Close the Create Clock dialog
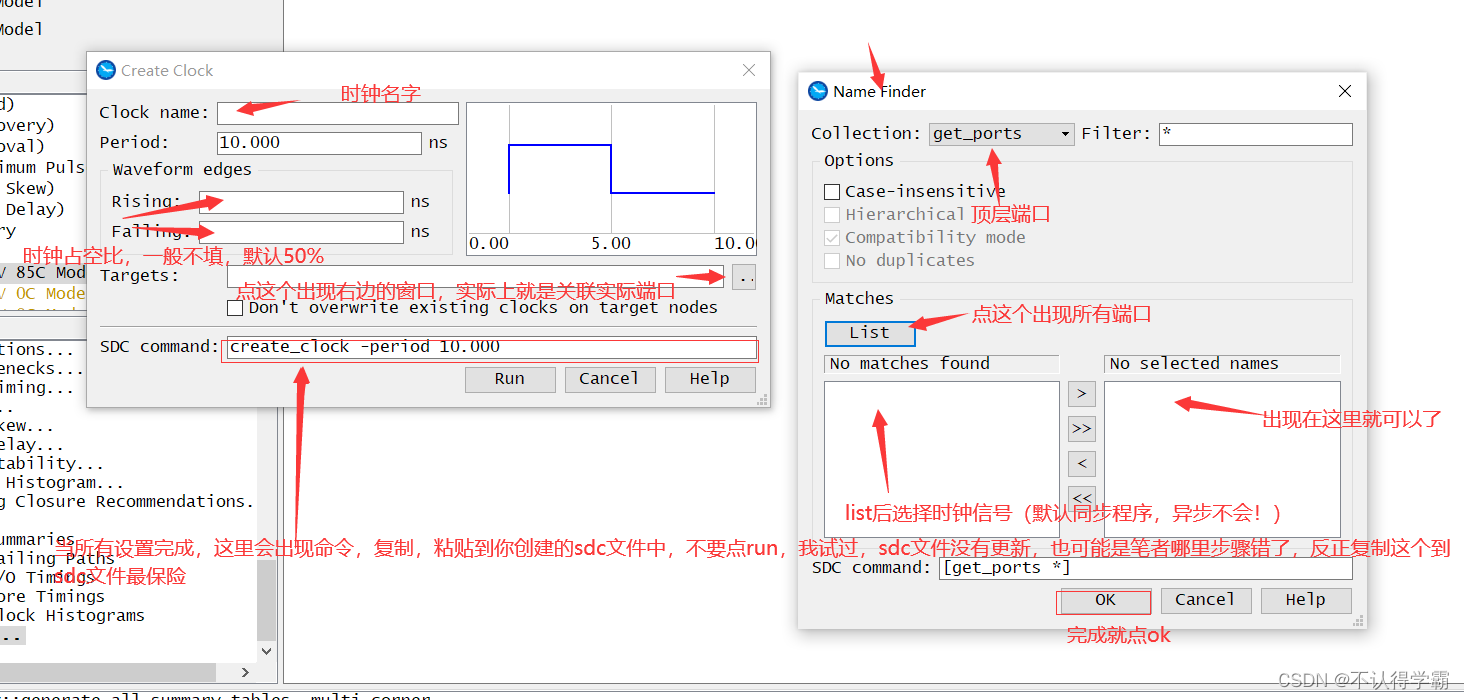 [748, 71]
